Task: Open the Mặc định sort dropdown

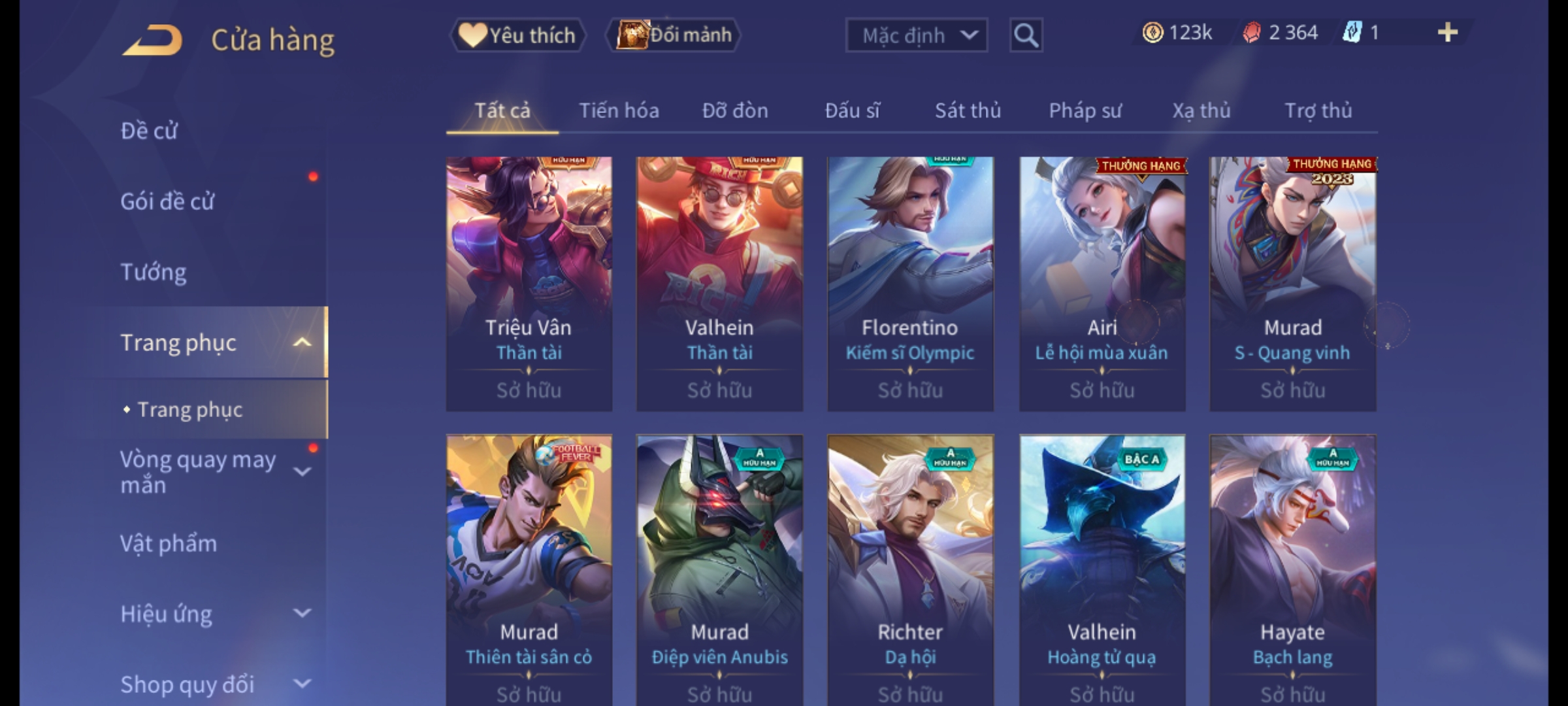Action: point(917,35)
